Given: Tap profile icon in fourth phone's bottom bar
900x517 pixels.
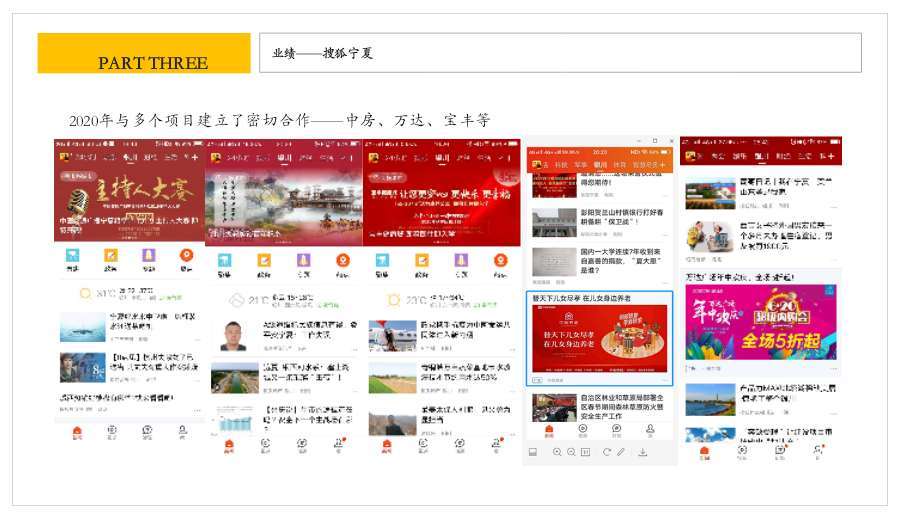Looking at the screenshot, I should (650, 431).
